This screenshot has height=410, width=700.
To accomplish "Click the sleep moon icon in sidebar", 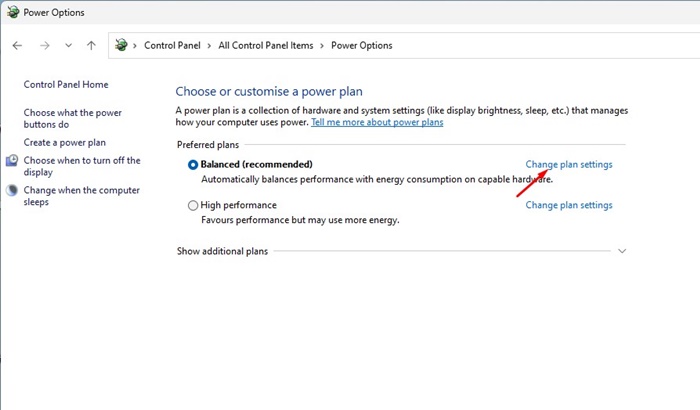I will coord(12,191).
